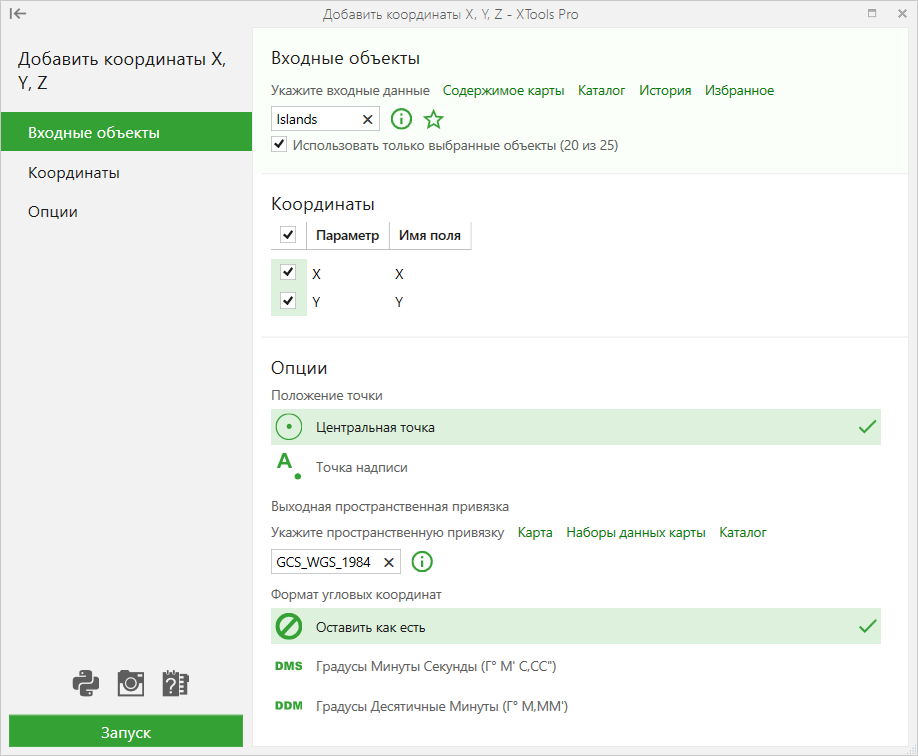Open 'Избранное' link
Image resolution: width=918 pixels, height=756 pixels.
pyautogui.click(x=739, y=91)
